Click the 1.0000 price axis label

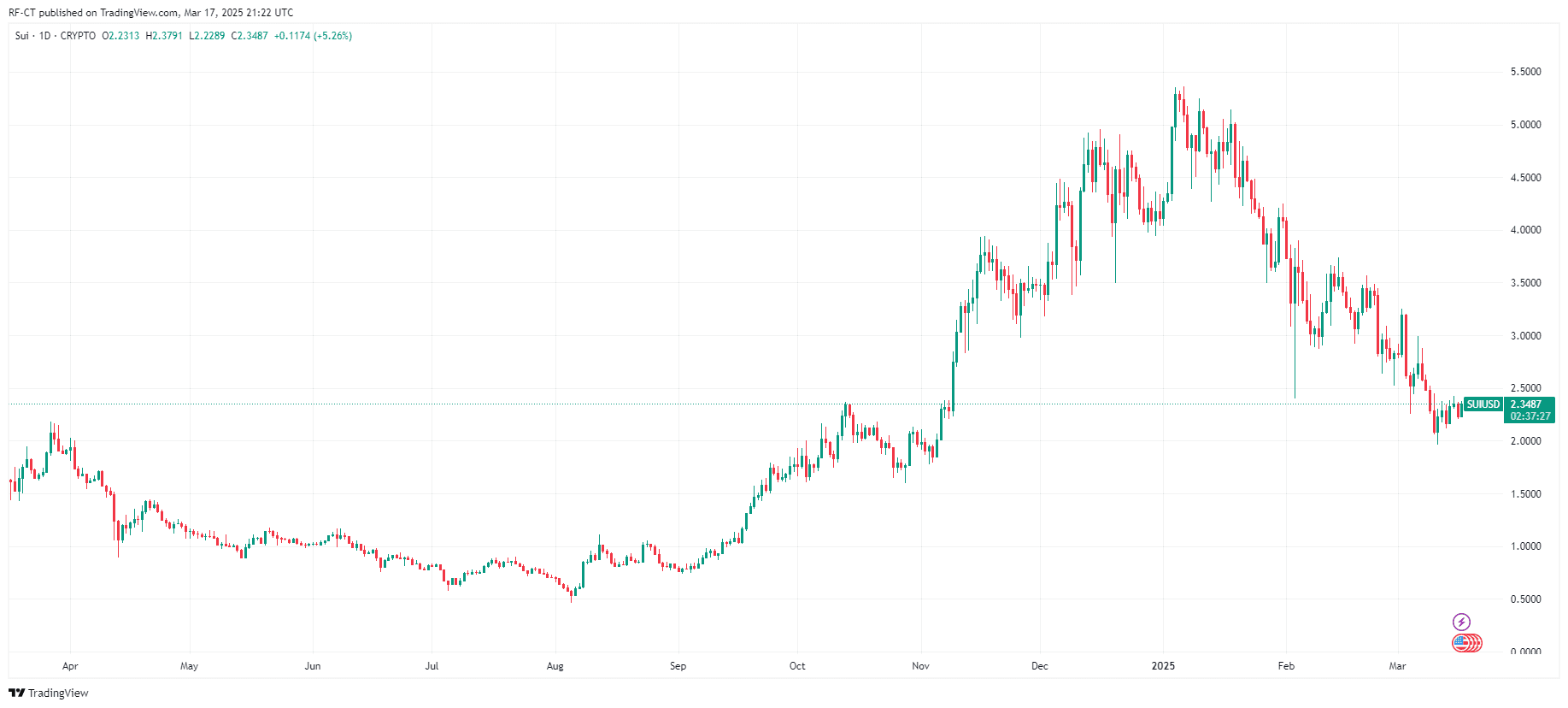point(1525,546)
